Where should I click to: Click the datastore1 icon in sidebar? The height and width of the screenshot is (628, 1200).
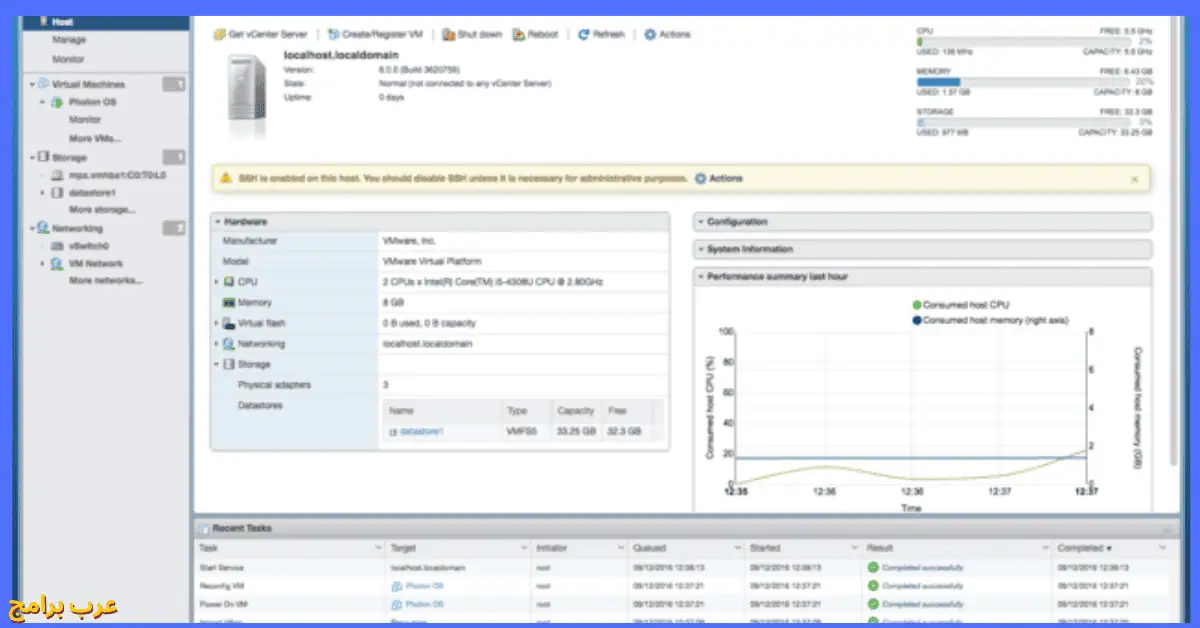pos(57,192)
